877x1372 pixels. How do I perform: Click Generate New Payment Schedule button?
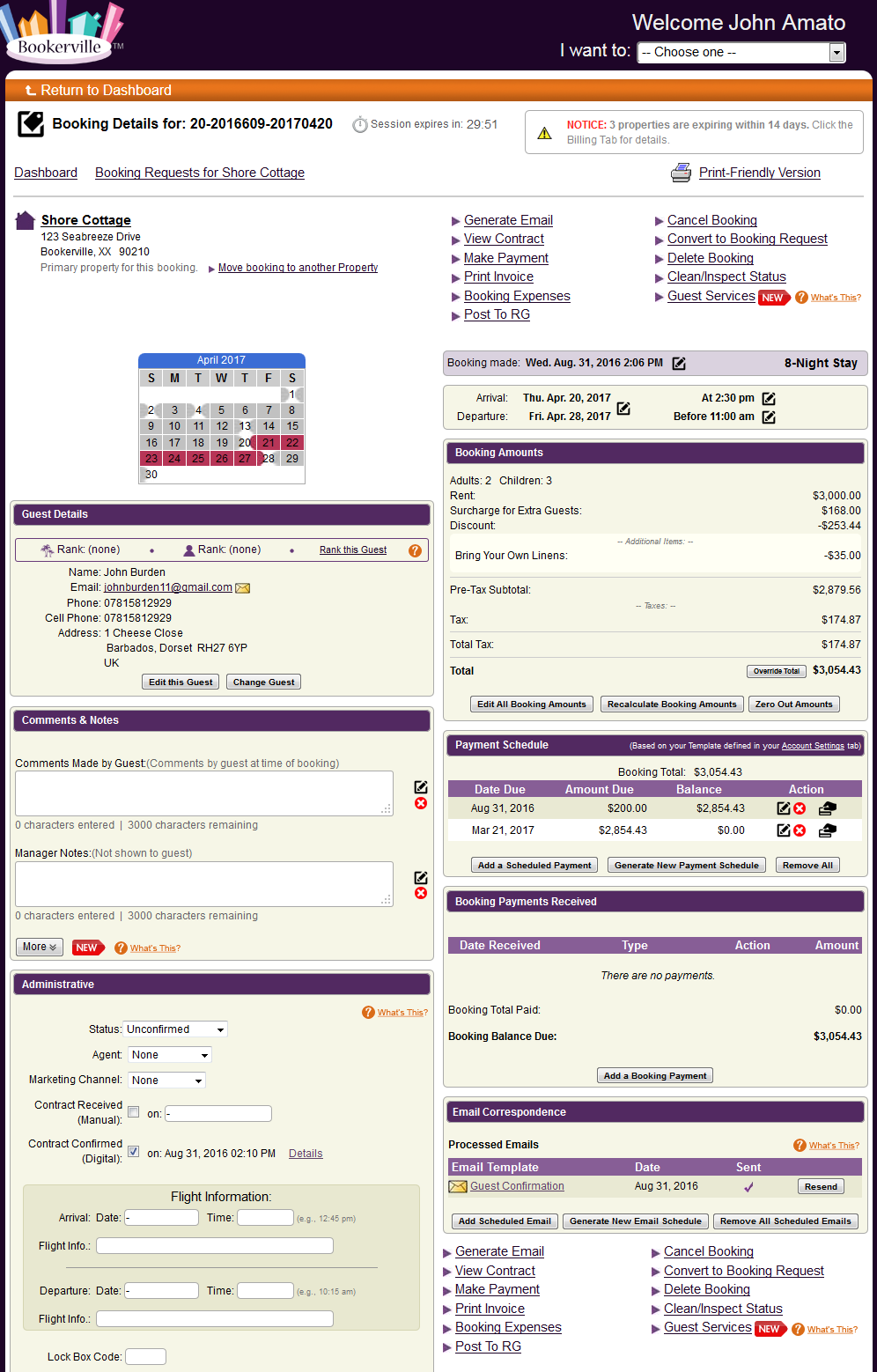click(x=687, y=866)
